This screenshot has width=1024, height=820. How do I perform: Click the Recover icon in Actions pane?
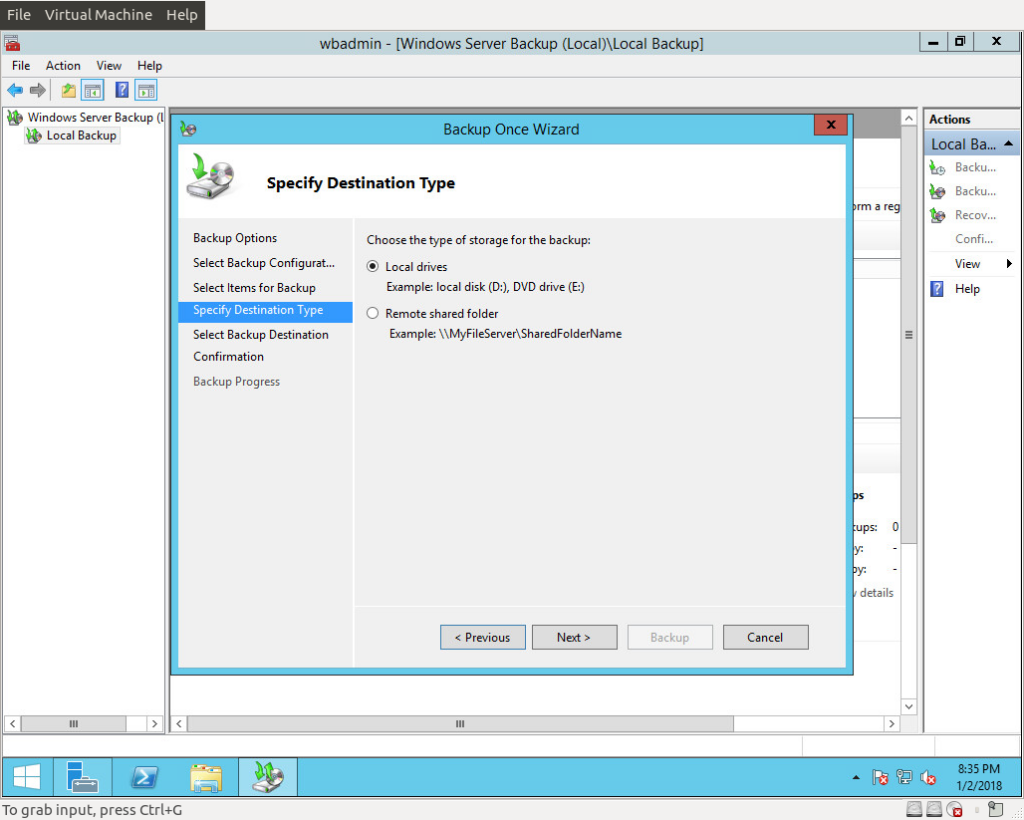pos(937,215)
